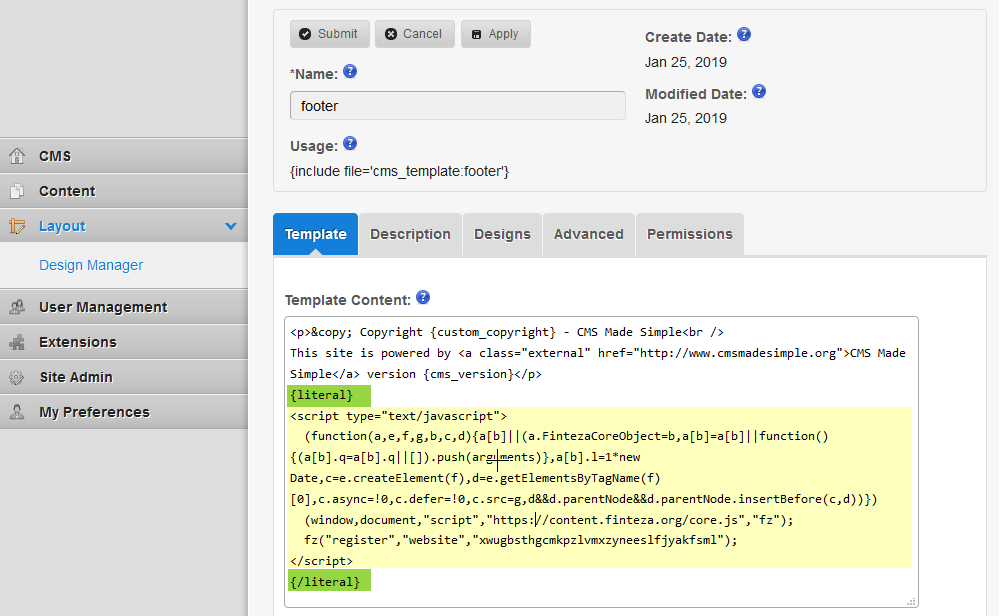Expand the Content sidebar section
This screenshot has height=616, width=1002.
coord(67,191)
